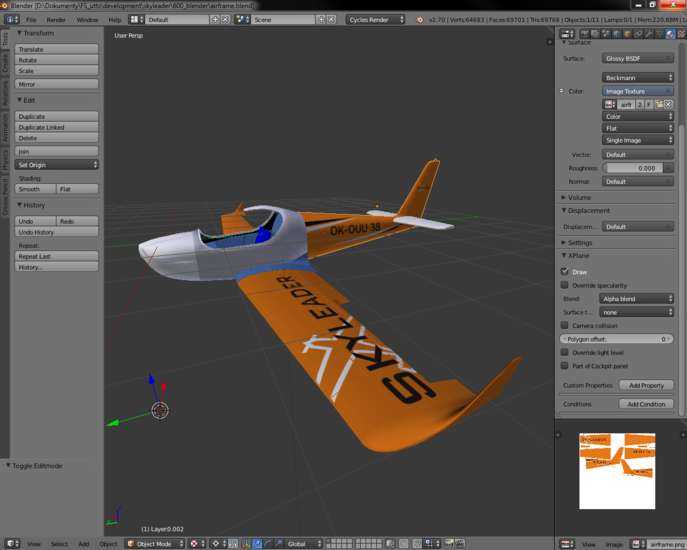Open the Beckmann distribution dropdown
The image size is (687, 550).
click(x=637, y=78)
